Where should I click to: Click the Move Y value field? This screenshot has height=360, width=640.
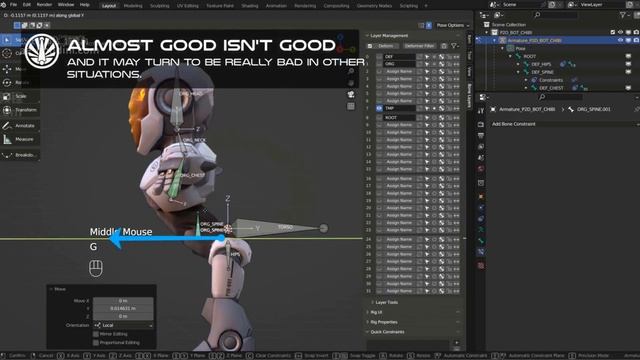(x=123, y=309)
